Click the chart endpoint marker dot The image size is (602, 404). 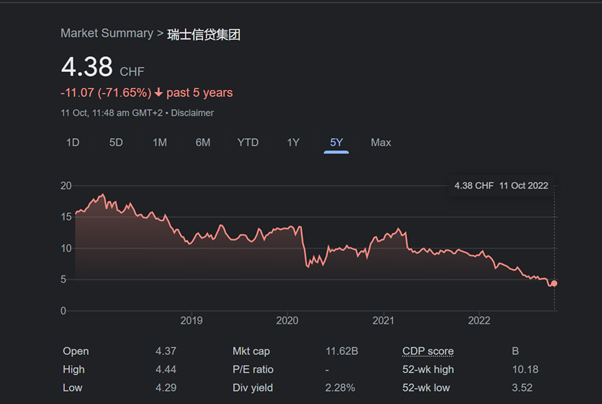(554, 283)
